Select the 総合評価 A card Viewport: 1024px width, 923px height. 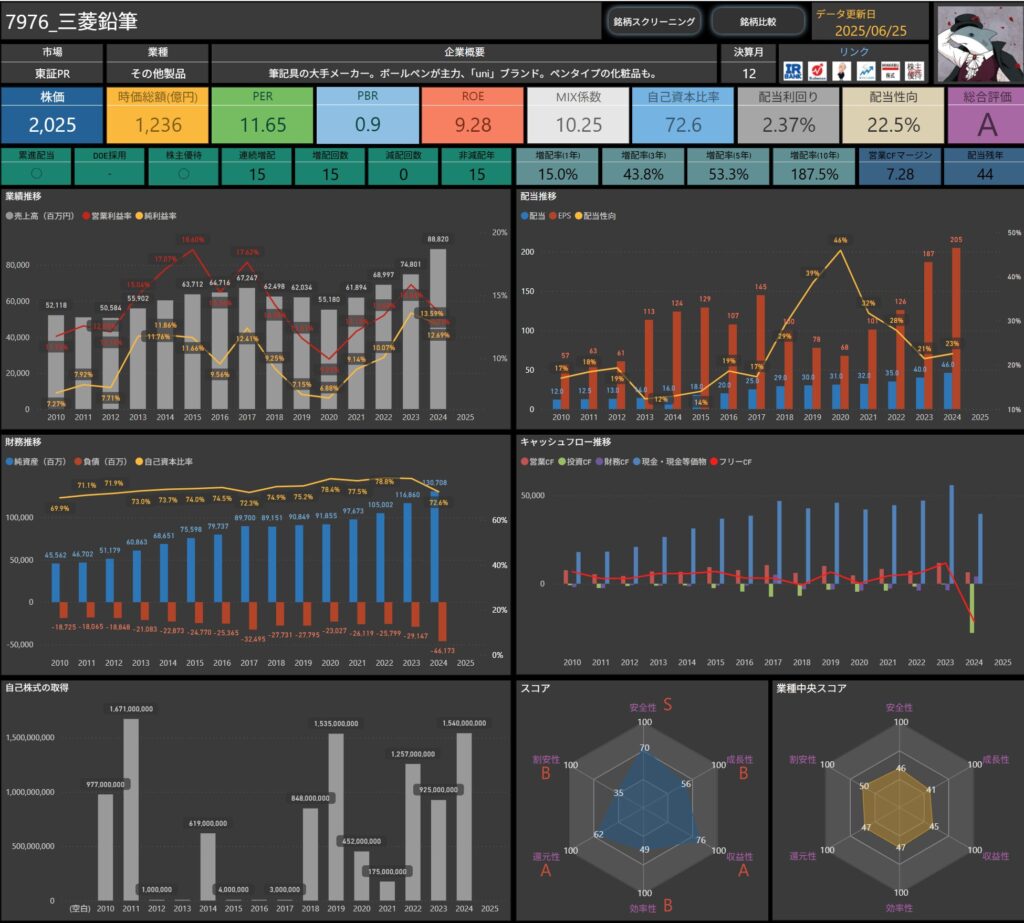(985, 115)
